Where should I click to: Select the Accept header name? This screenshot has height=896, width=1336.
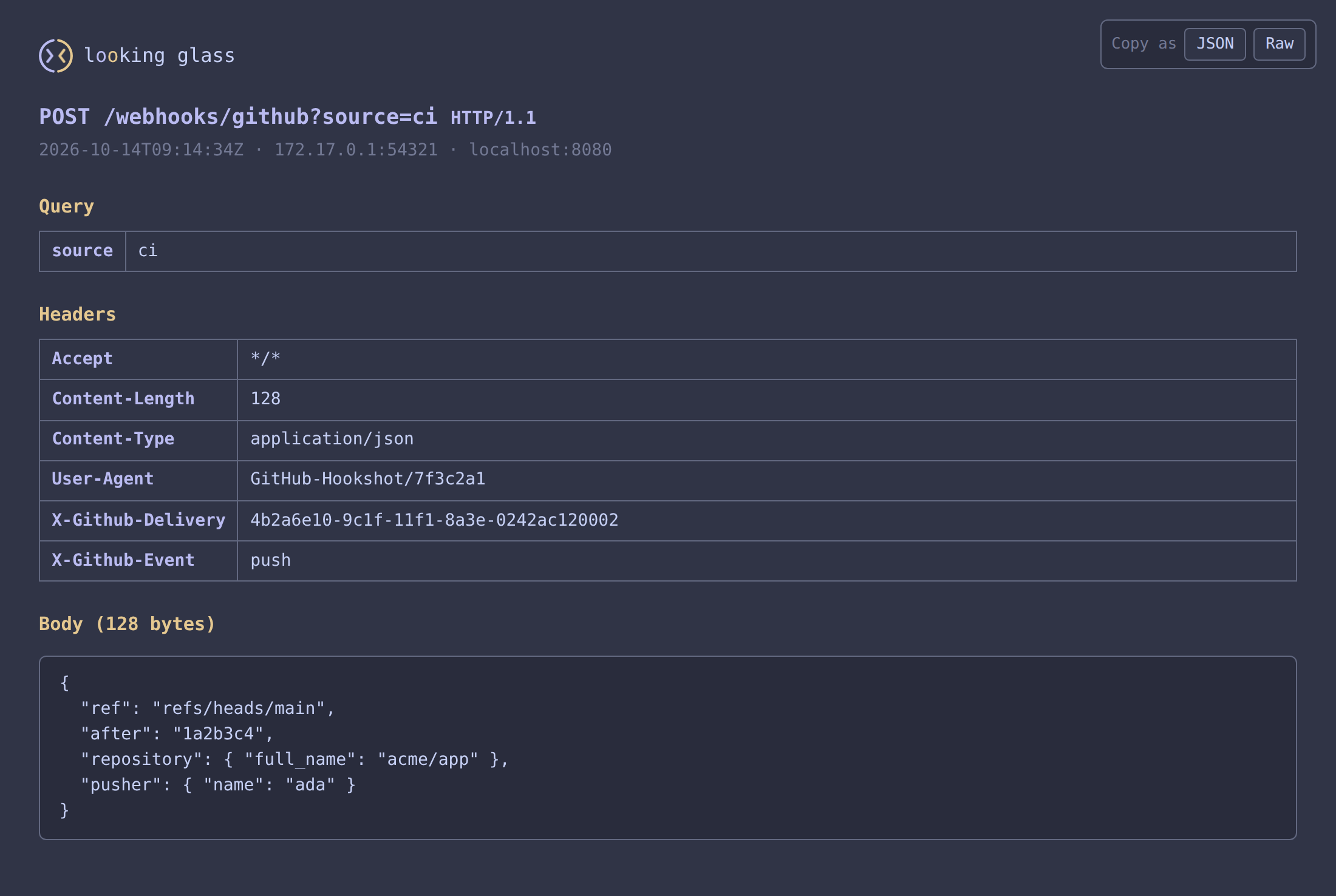point(138,359)
